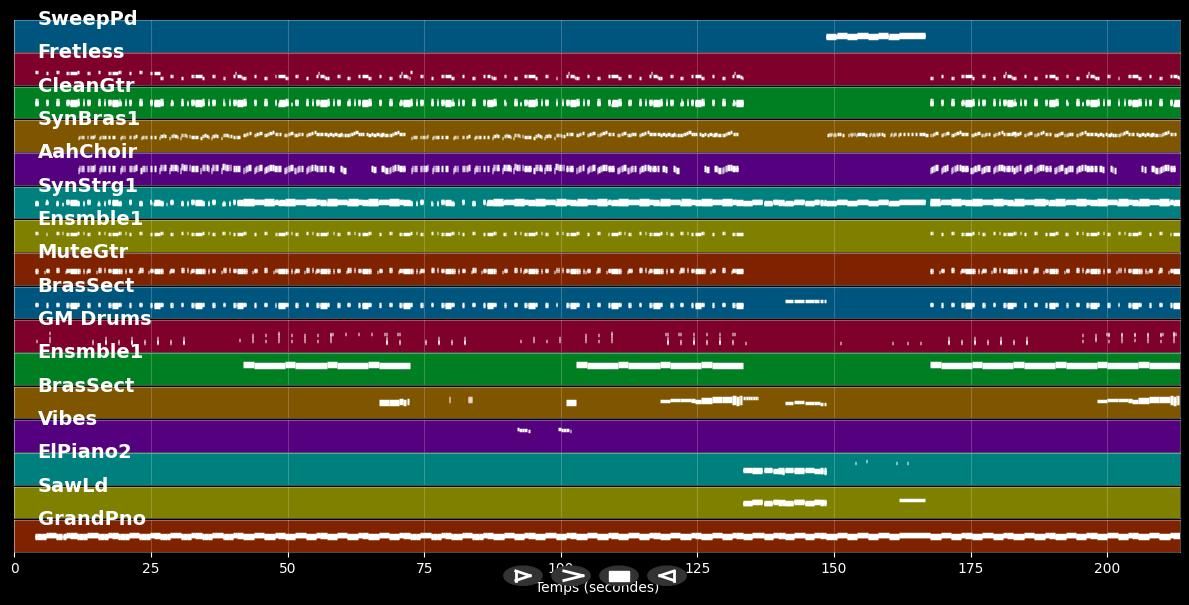This screenshot has height=605, width=1189.
Task: Click the ElPiano2 track name
Action: 84,452
